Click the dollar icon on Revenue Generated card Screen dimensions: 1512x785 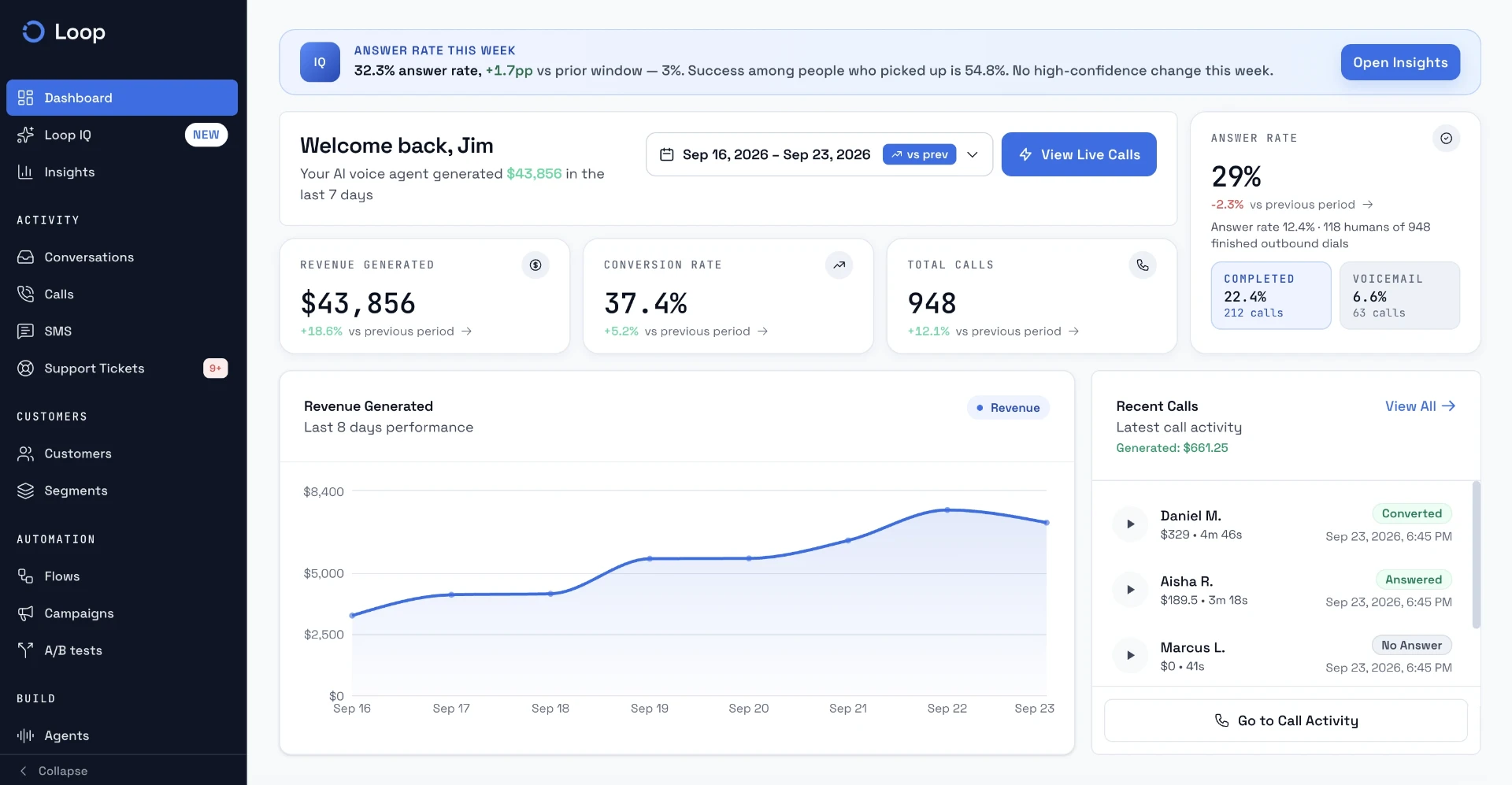(535, 265)
